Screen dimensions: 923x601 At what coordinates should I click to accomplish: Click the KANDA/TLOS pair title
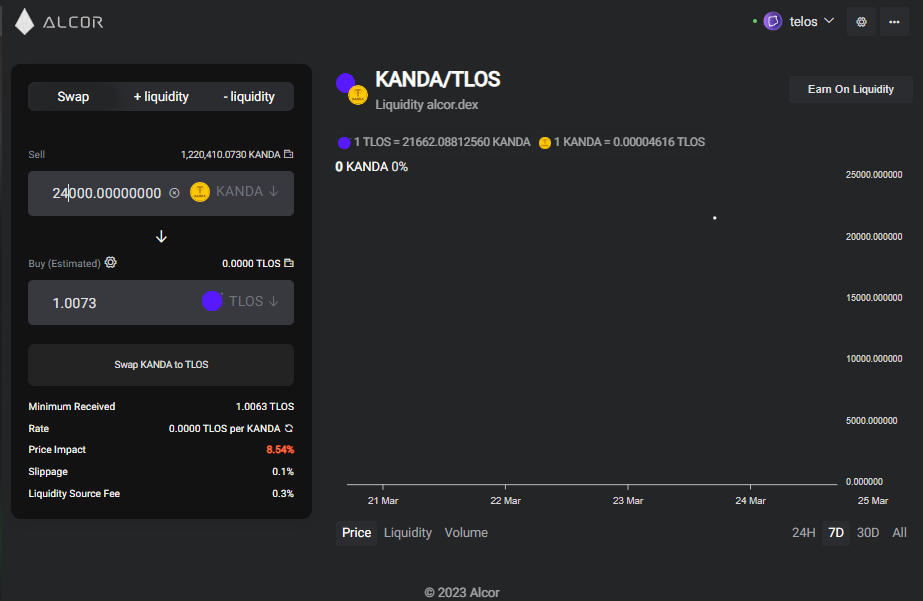(438, 79)
